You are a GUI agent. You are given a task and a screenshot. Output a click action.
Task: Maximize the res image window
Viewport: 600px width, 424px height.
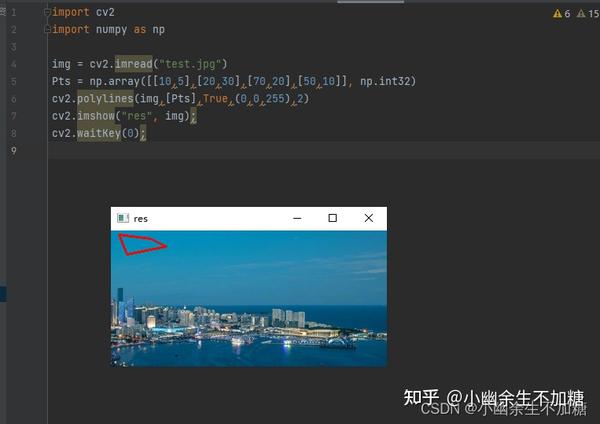333,218
